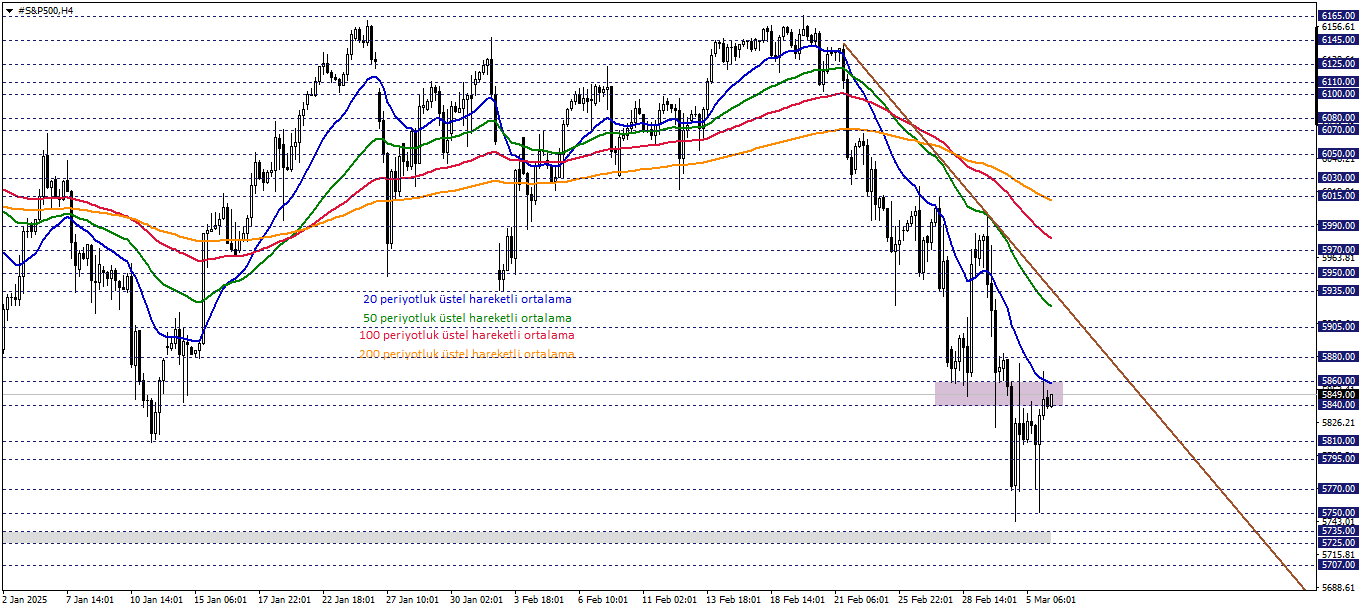Select the 20 periyotluk moving average legend
The height and width of the screenshot is (611, 1362).
[x=468, y=299]
